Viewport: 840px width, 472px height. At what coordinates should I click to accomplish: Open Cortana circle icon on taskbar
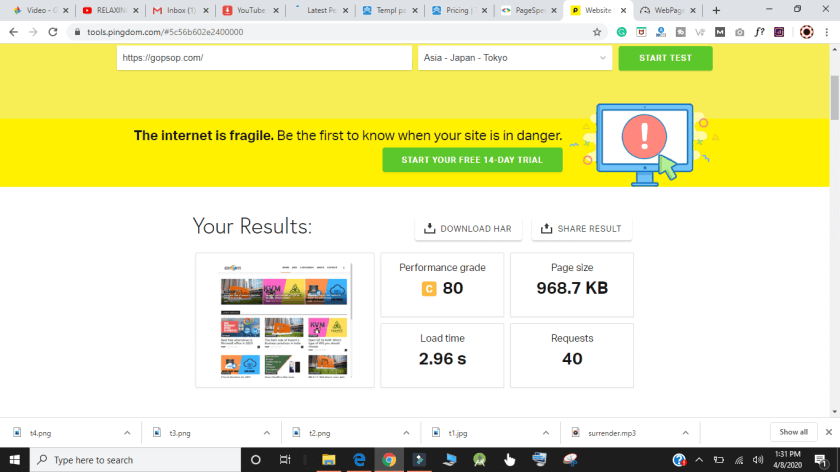pos(256,460)
